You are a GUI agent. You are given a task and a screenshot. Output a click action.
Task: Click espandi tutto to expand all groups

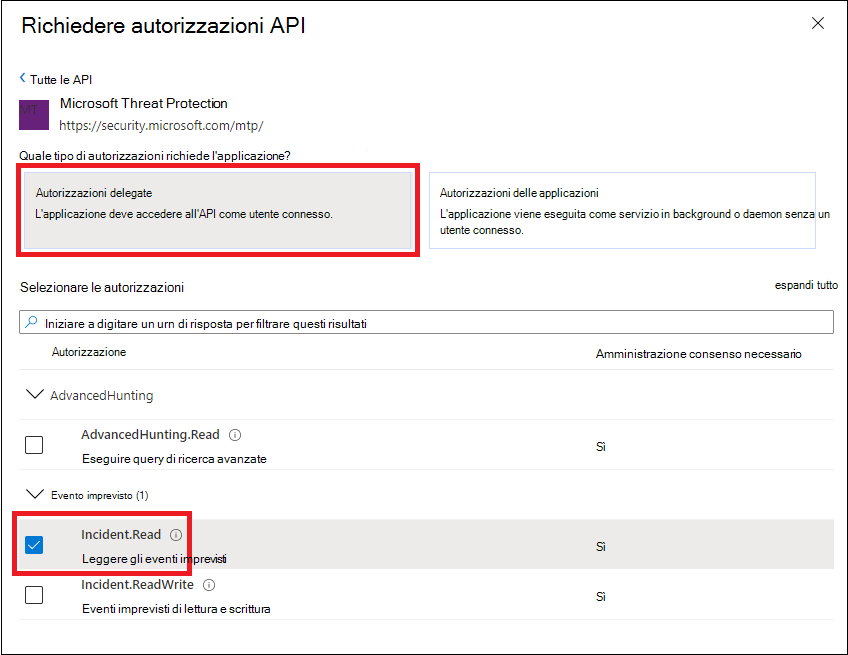806,285
